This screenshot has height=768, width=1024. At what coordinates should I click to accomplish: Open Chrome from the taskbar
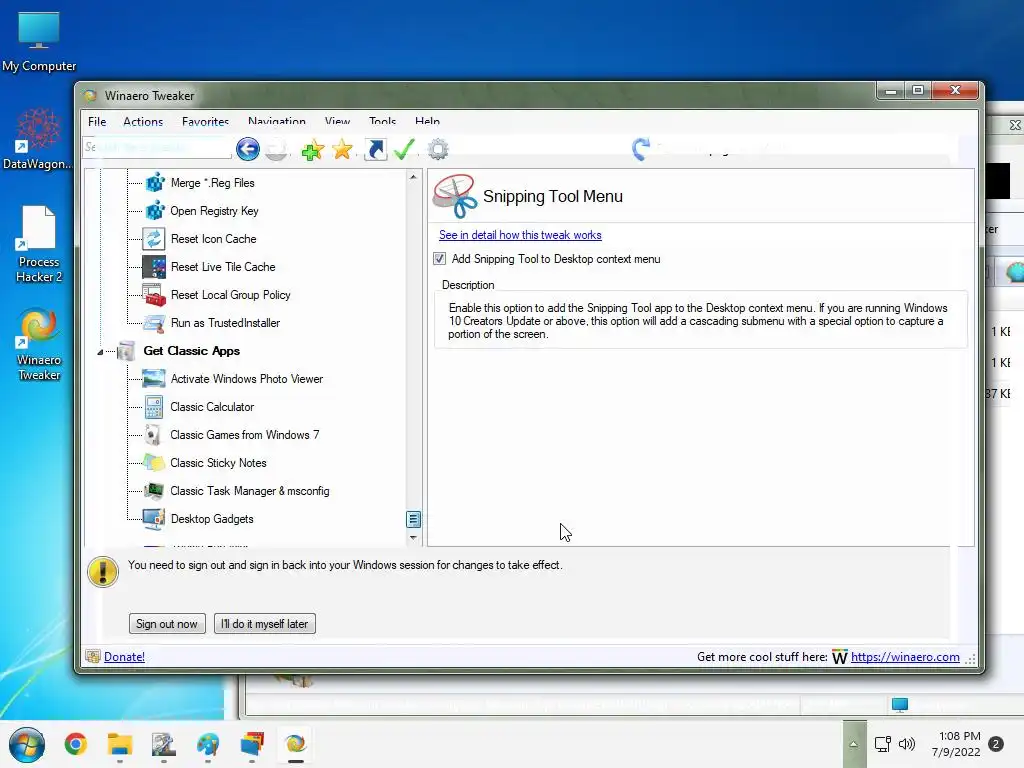(76, 744)
